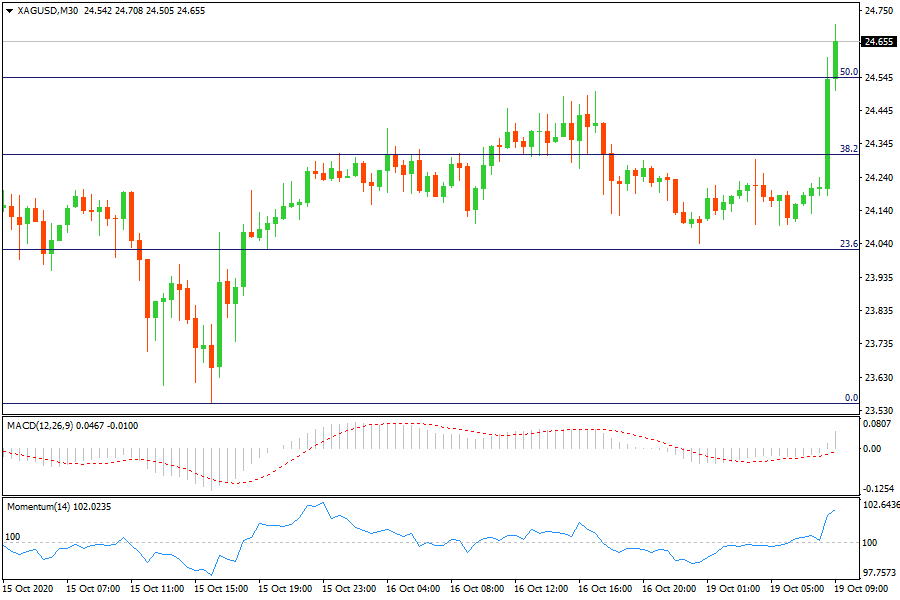Click the 16 Oct 12:00 time axis label

click(x=546, y=589)
